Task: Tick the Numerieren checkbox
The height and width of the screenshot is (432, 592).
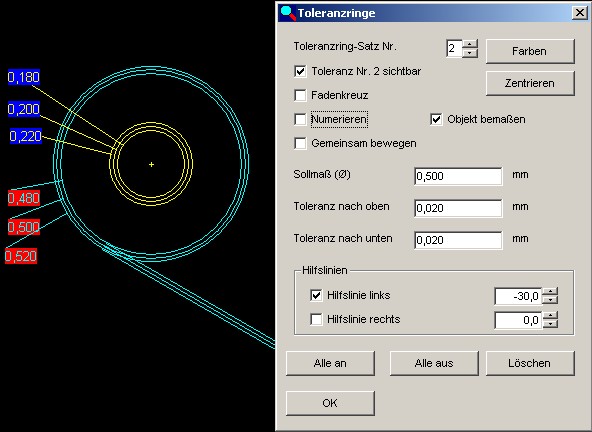Action: click(300, 119)
